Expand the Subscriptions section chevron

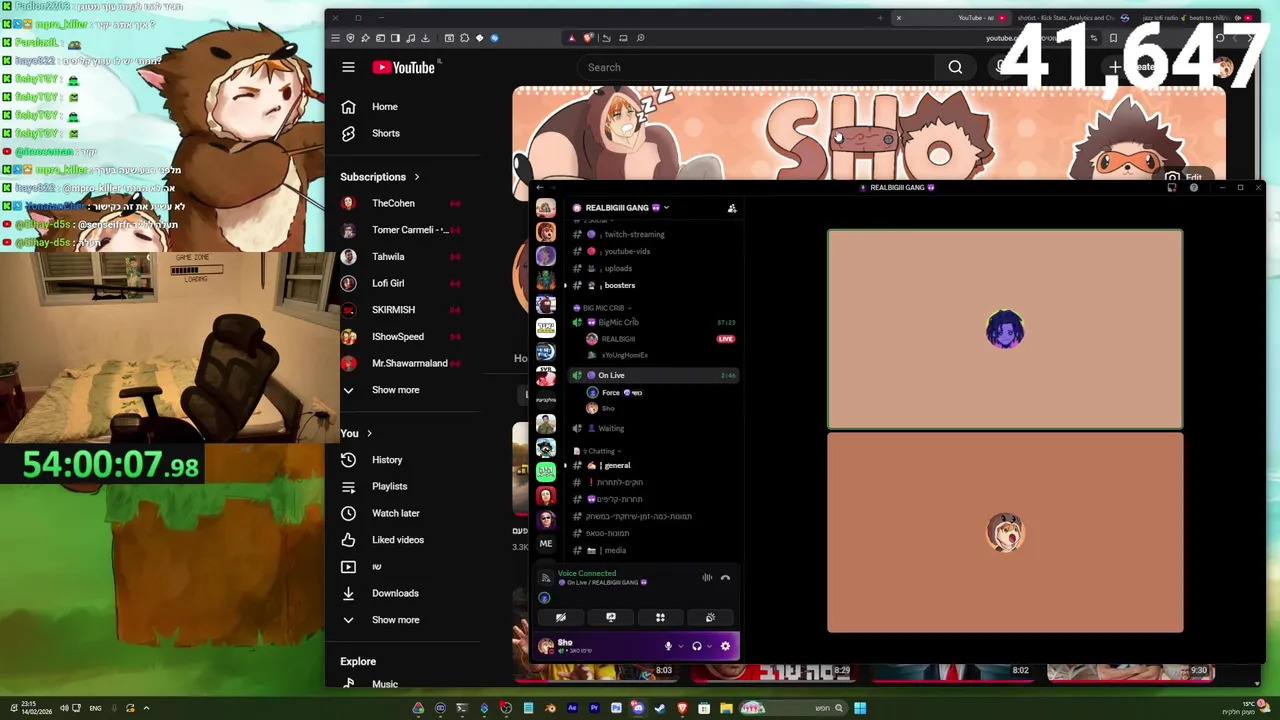click(416, 177)
